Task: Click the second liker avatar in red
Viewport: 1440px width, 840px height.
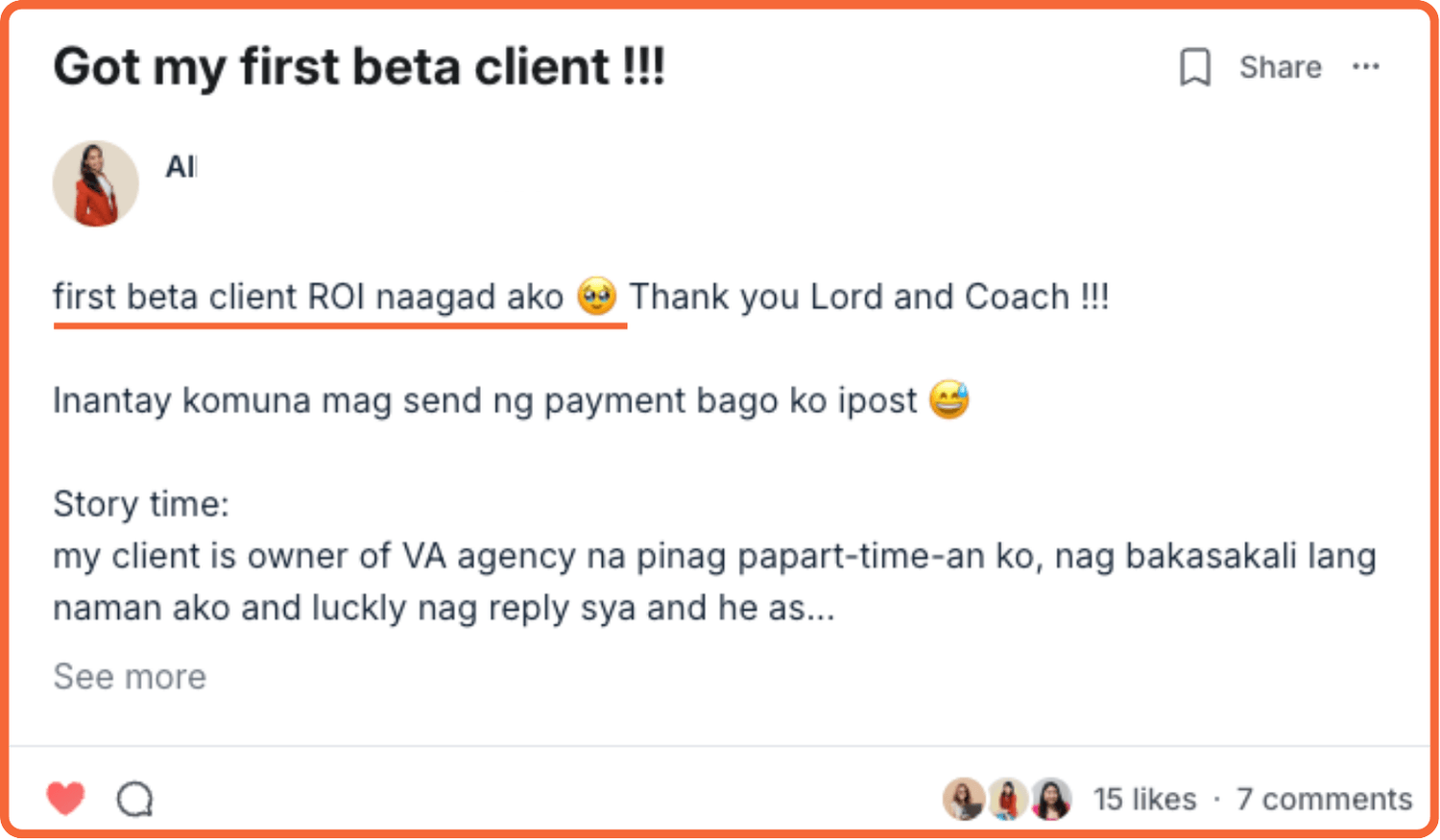Action: click(x=1007, y=799)
